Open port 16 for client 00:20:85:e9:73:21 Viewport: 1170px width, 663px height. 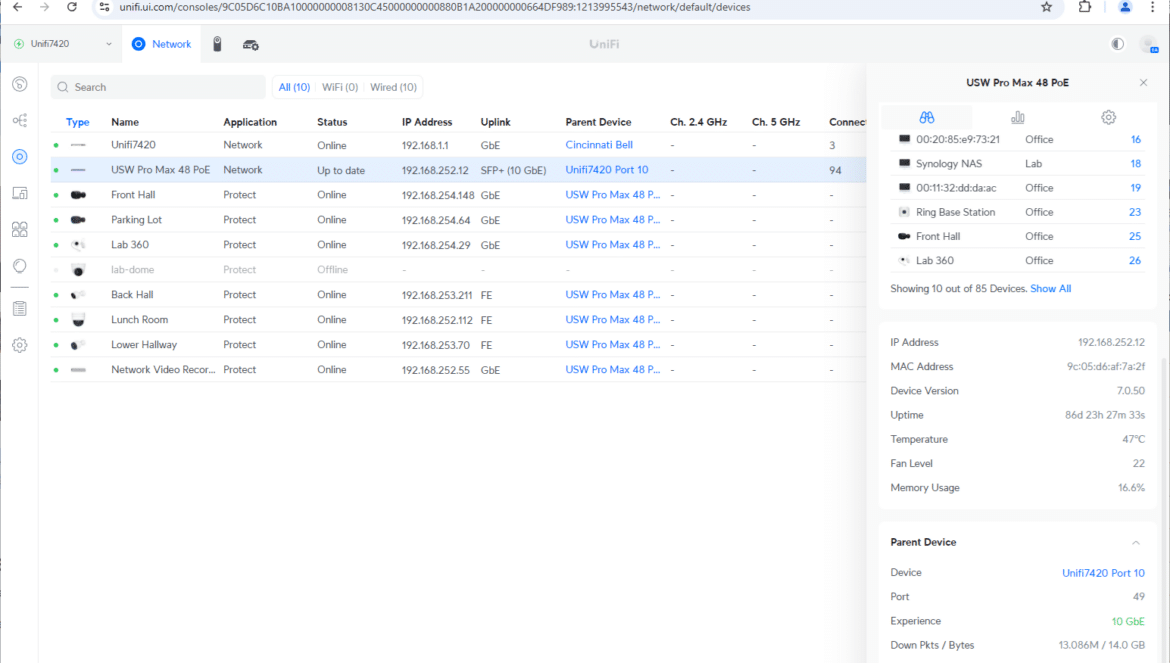pyautogui.click(x=1135, y=139)
